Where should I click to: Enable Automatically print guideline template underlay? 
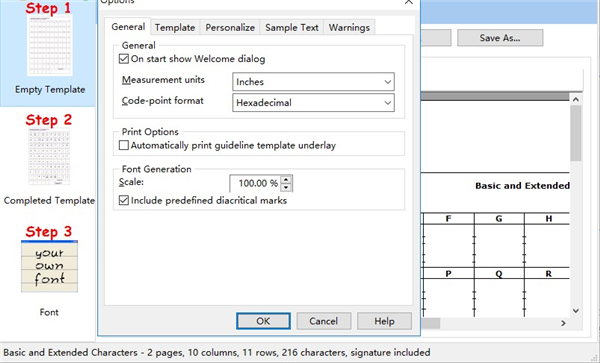[124, 145]
